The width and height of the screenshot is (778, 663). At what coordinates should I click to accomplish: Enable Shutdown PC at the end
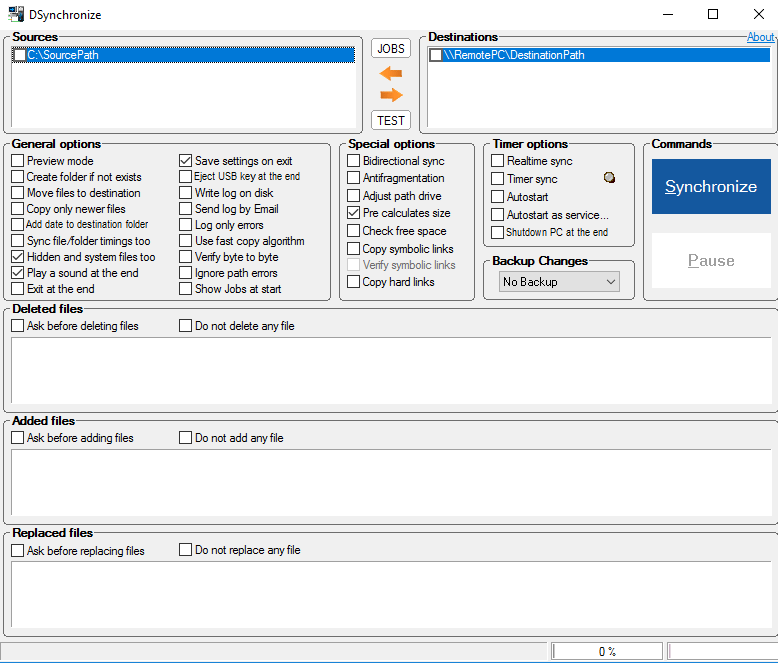pos(497,232)
